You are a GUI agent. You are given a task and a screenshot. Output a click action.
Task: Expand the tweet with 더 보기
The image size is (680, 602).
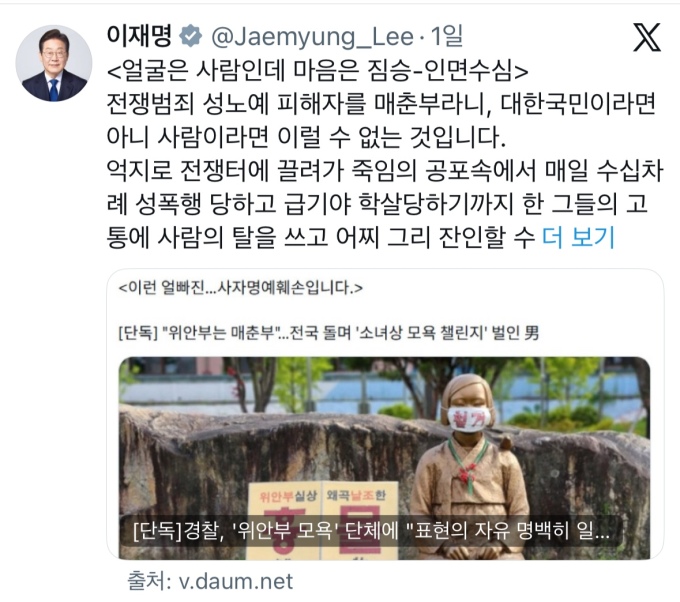[579, 237]
